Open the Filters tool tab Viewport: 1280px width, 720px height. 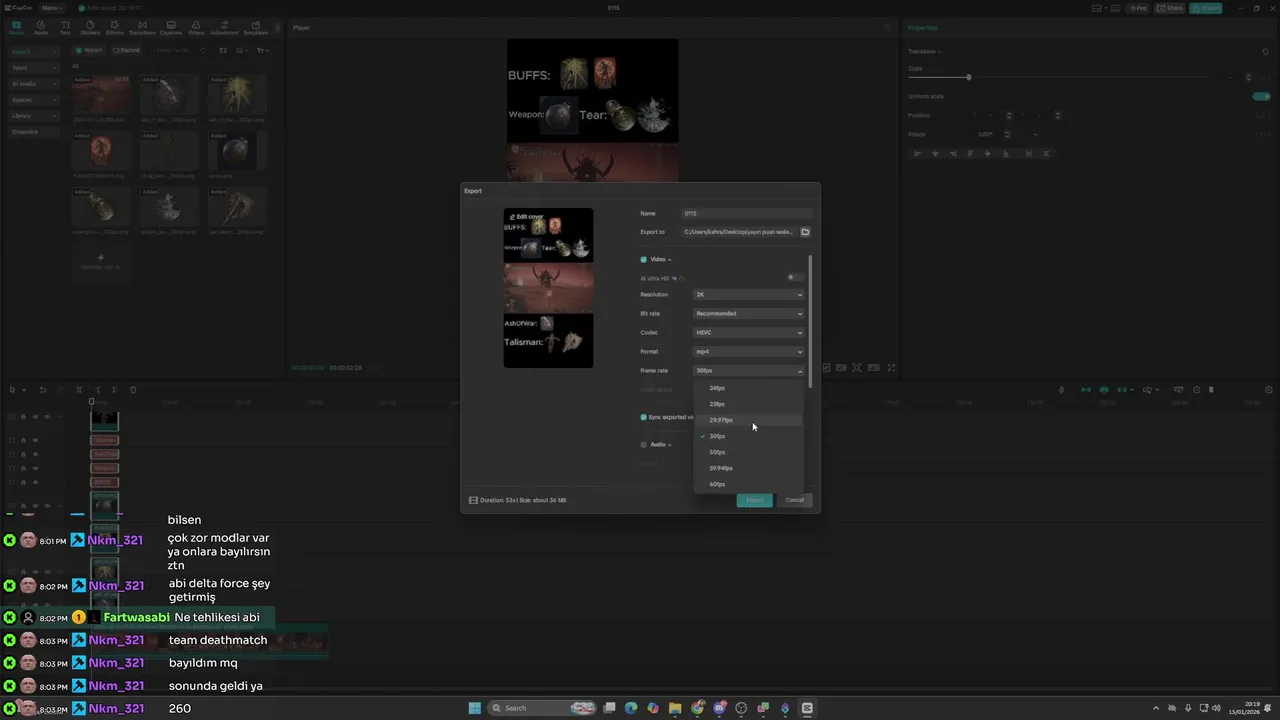[x=196, y=27]
